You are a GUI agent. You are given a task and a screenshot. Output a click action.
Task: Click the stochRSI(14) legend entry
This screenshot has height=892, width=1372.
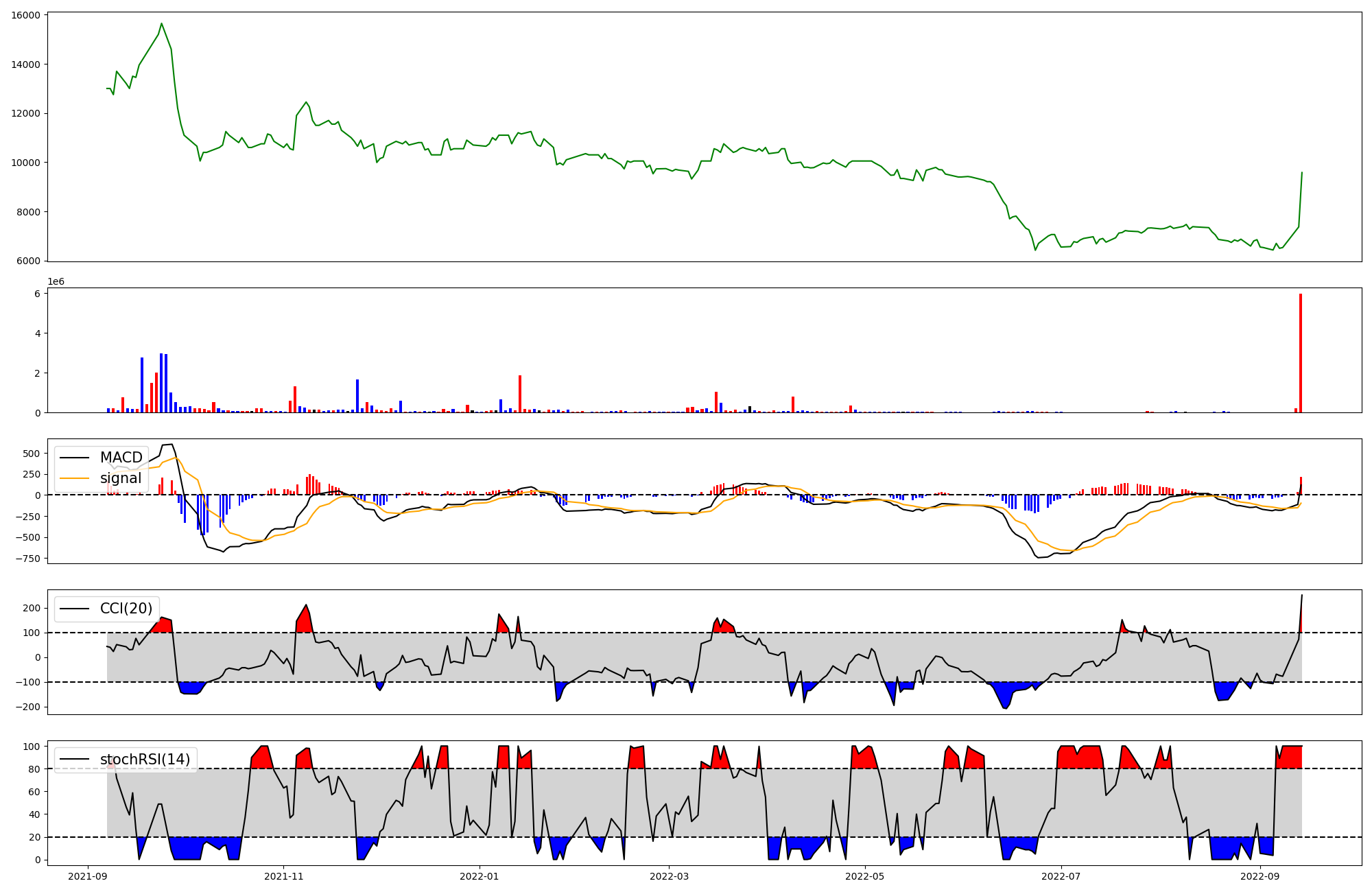point(145,760)
